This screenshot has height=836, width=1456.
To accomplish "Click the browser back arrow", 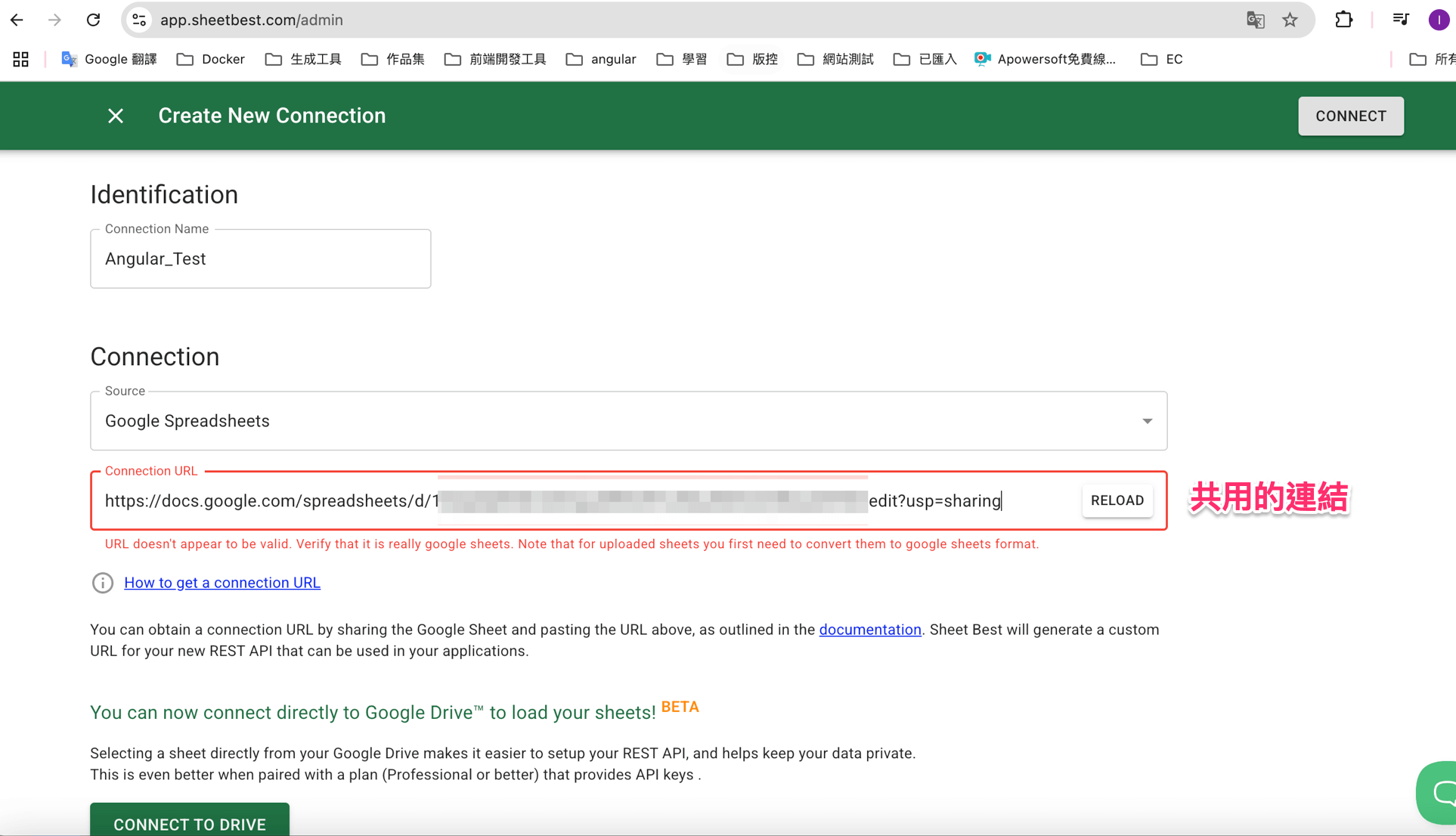I will (17, 20).
